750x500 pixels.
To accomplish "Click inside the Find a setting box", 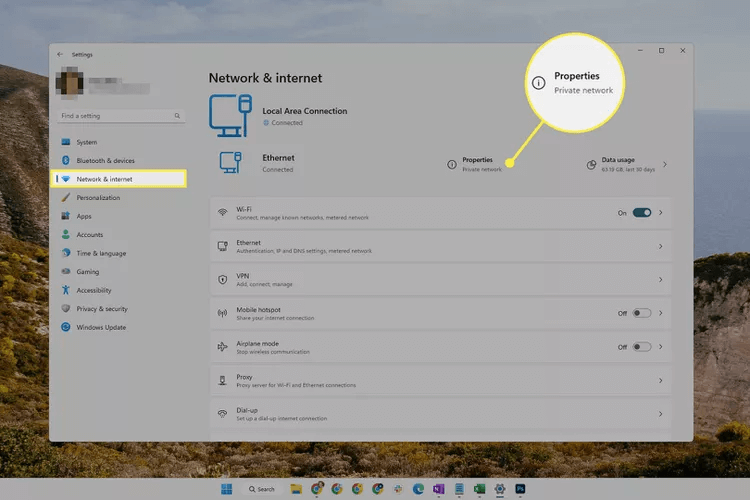I will pos(121,116).
